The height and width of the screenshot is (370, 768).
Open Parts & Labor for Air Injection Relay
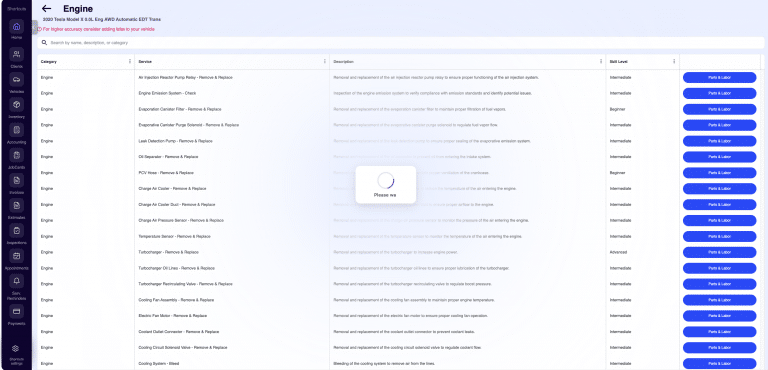[x=720, y=77]
